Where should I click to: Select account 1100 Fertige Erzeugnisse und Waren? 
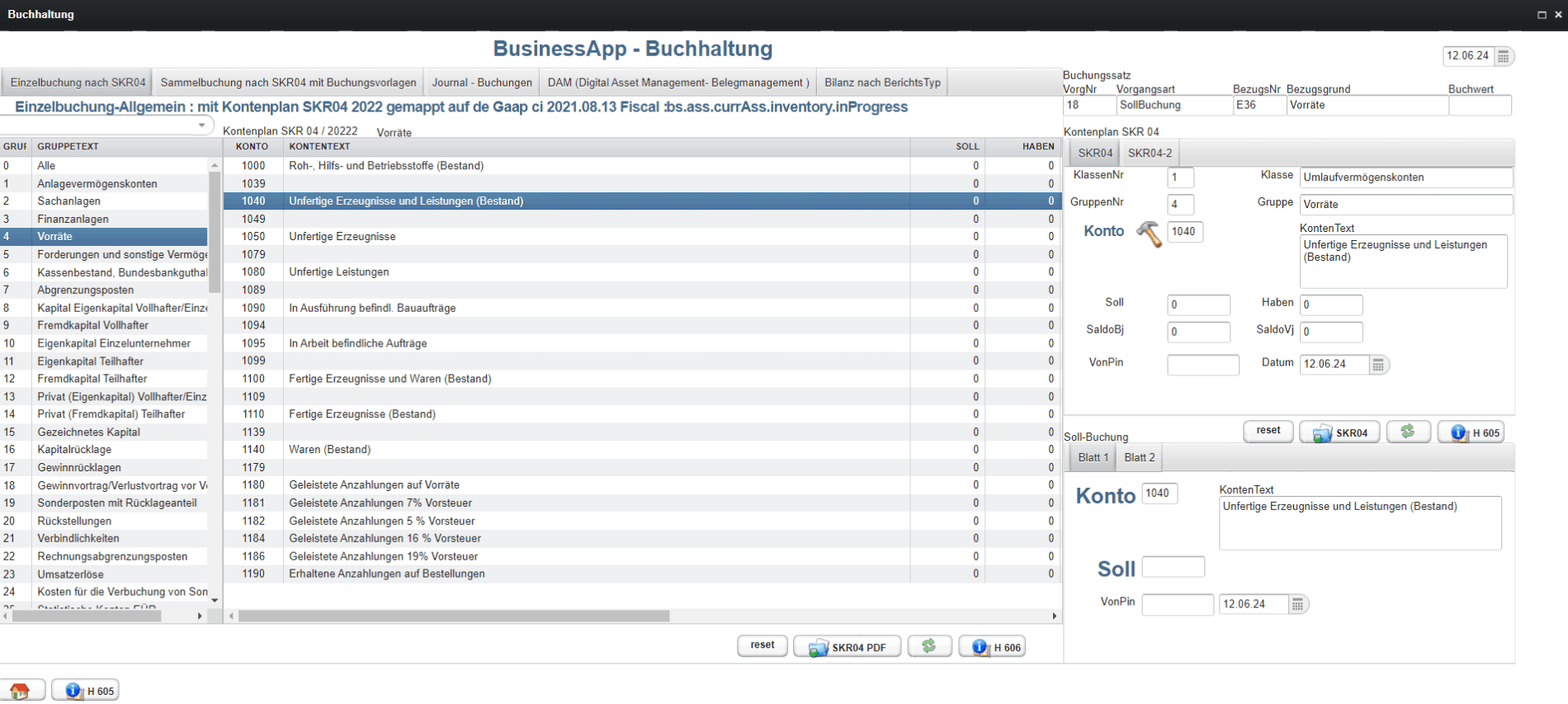pyautogui.click(x=642, y=379)
